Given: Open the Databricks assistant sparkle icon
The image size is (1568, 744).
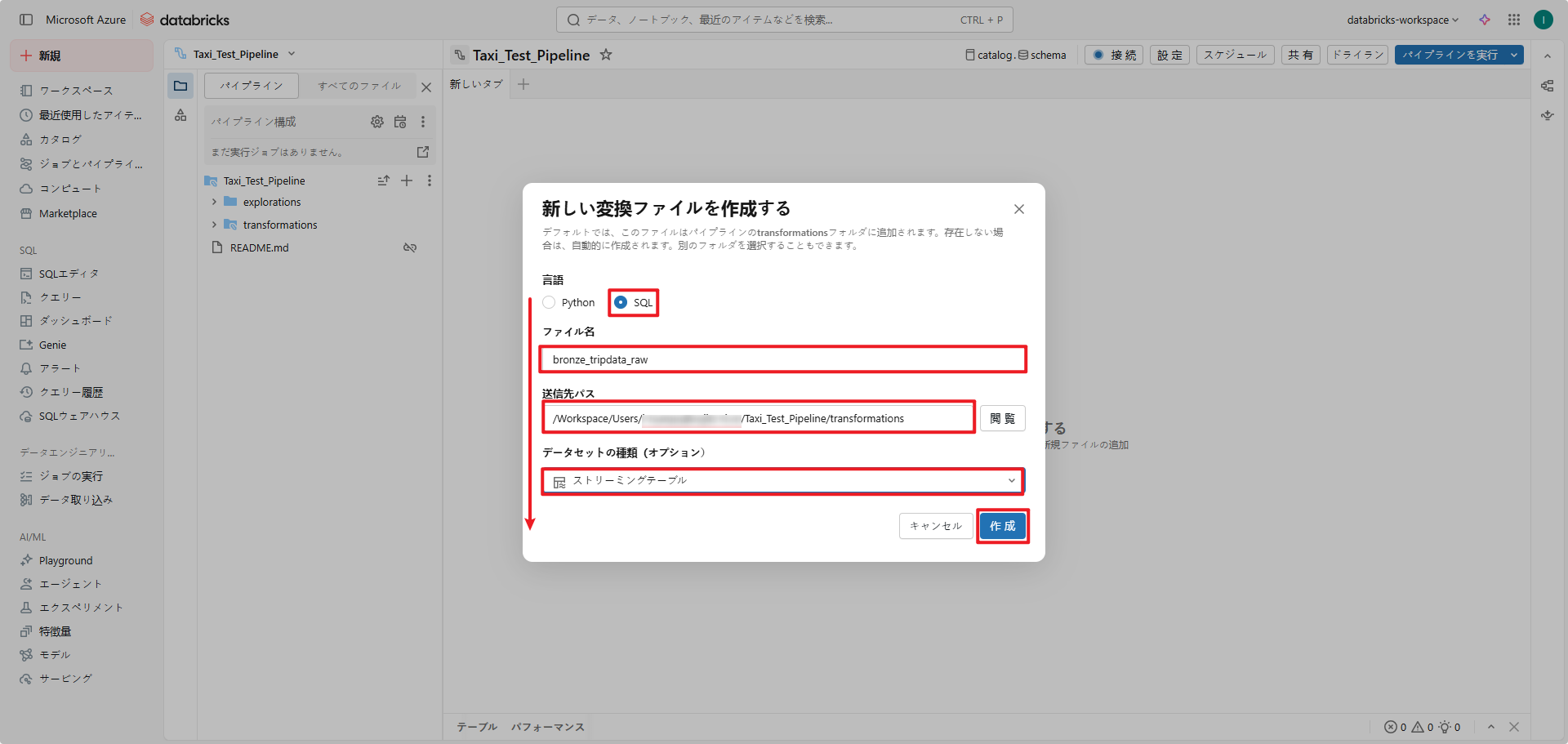Looking at the screenshot, I should click(1485, 20).
